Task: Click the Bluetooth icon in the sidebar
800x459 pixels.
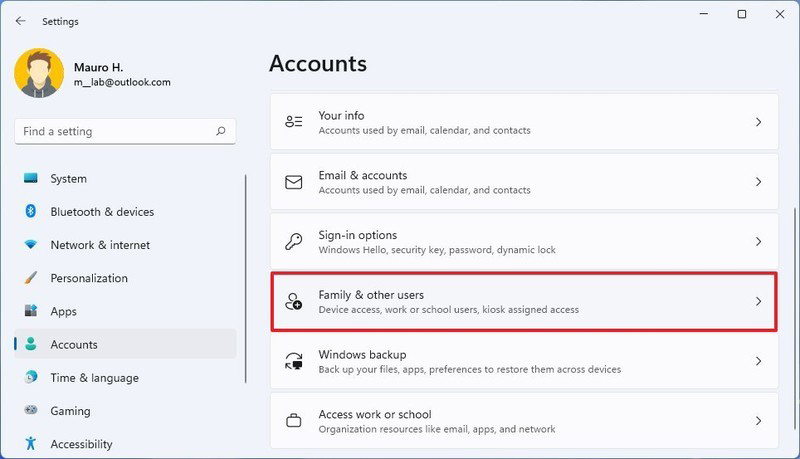Action: 31,211
